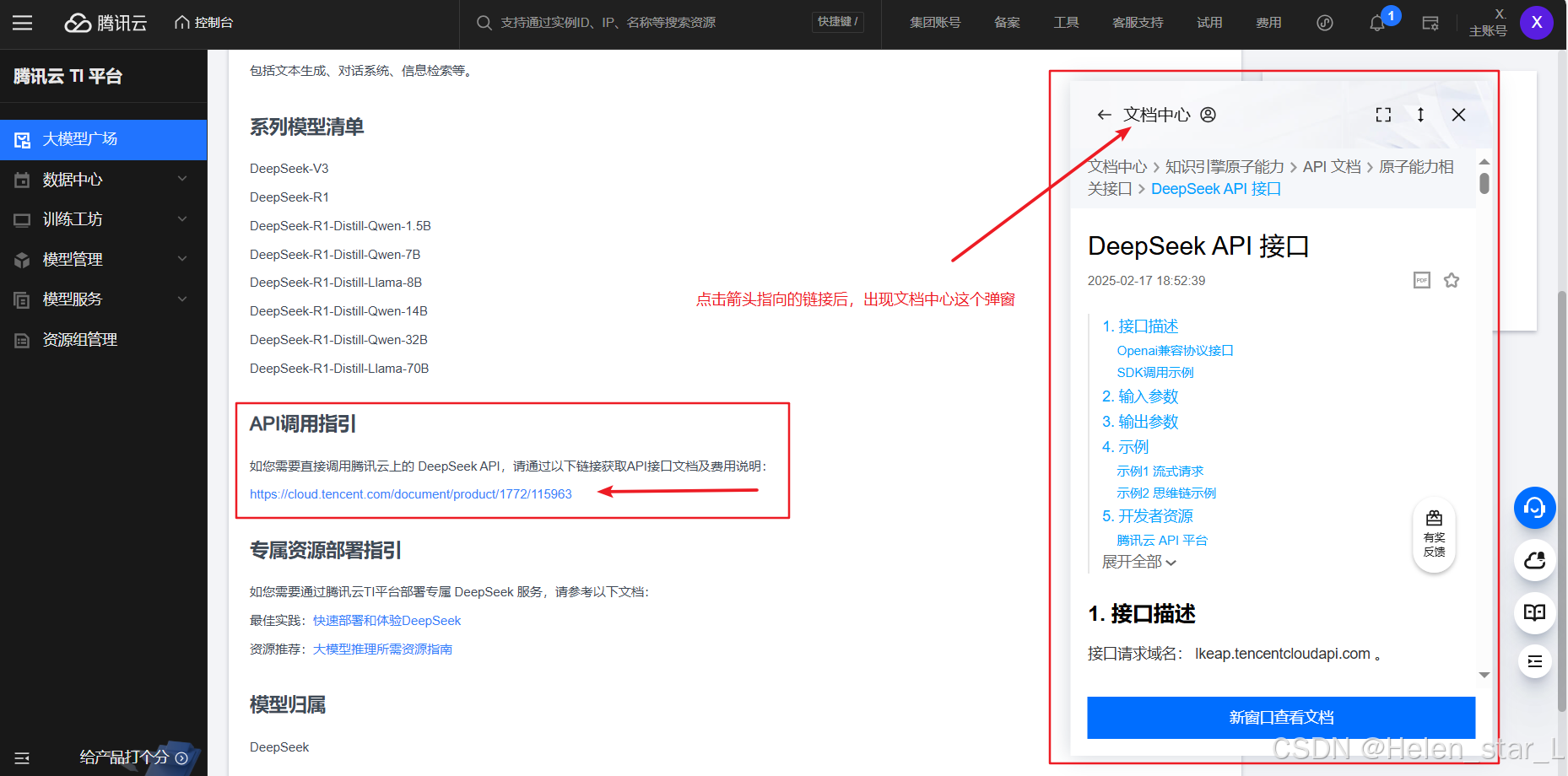The image size is (1568, 776).
Task: Open 资源组管理 in sidebar
Action: coord(103,339)
